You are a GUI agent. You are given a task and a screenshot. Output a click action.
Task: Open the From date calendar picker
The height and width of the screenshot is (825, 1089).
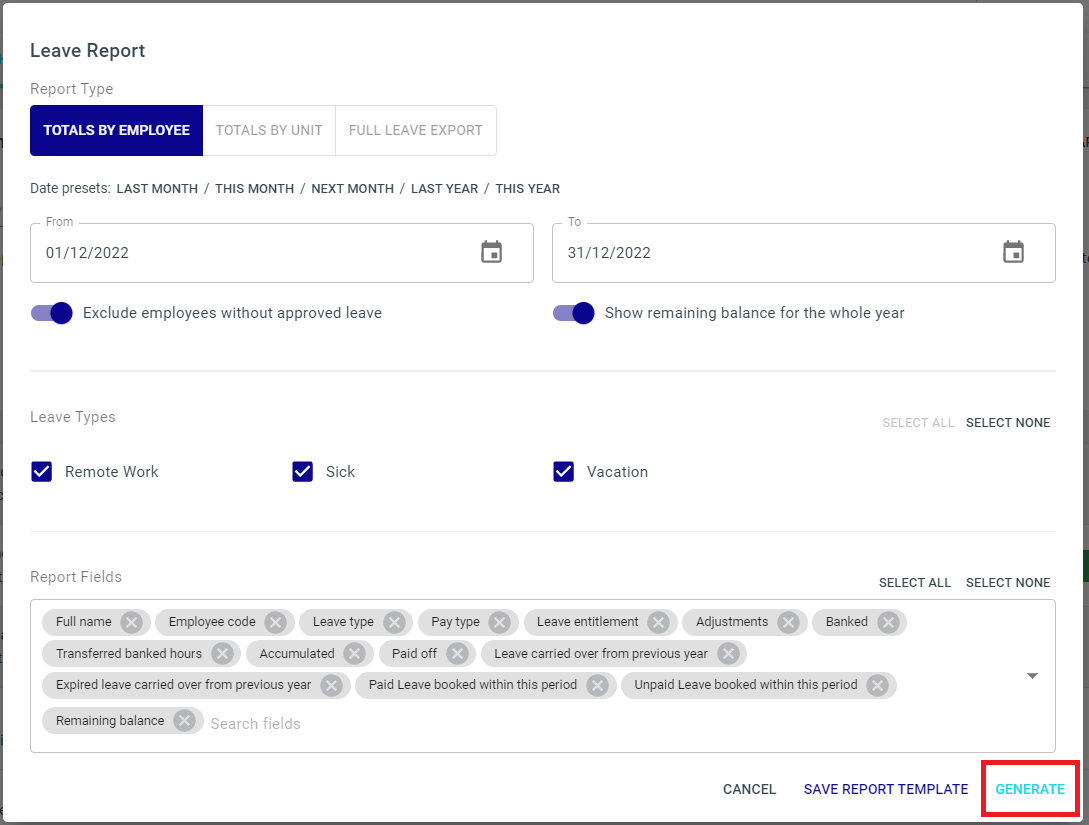click(492, 252)
